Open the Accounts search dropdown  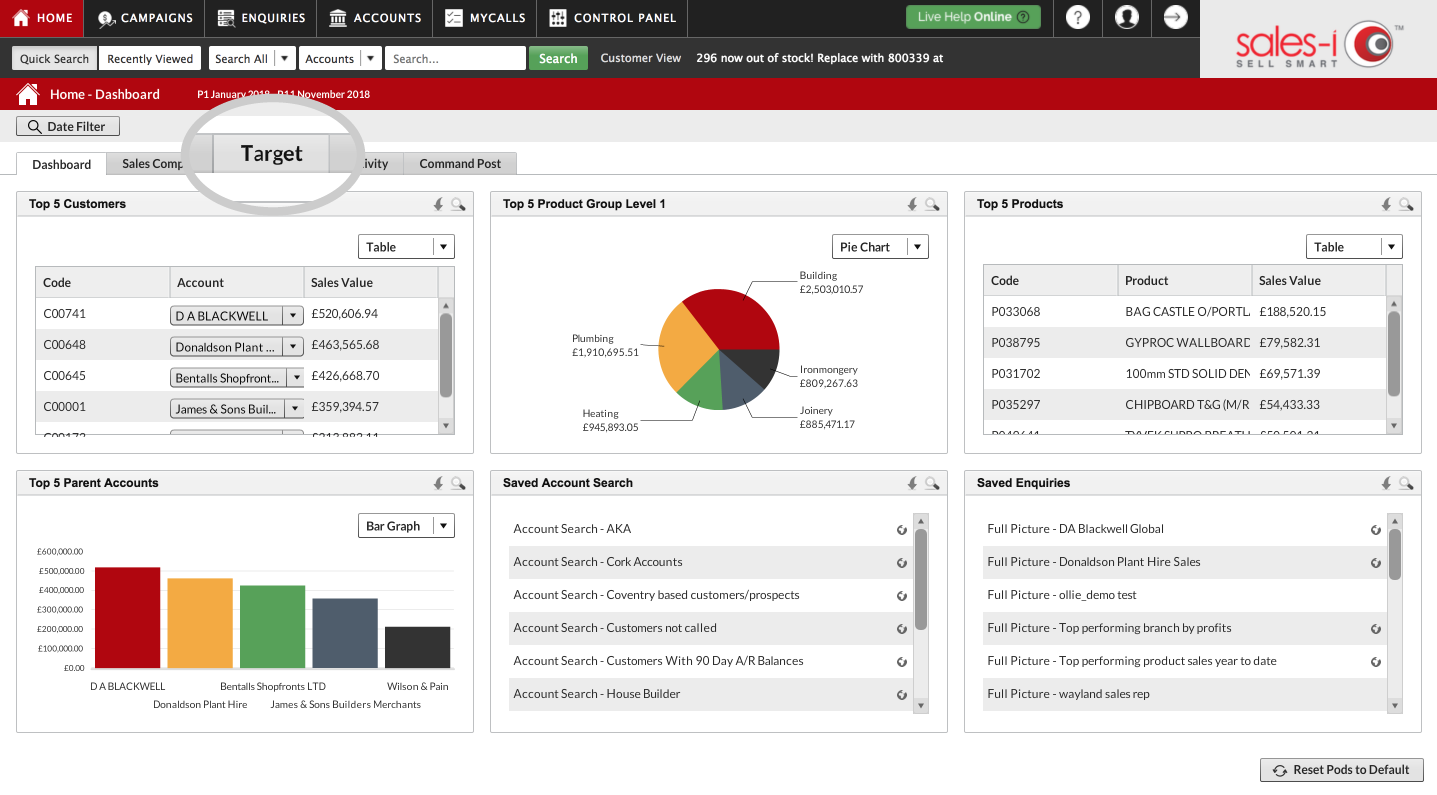pyautogui.click(x=340, y=59)
